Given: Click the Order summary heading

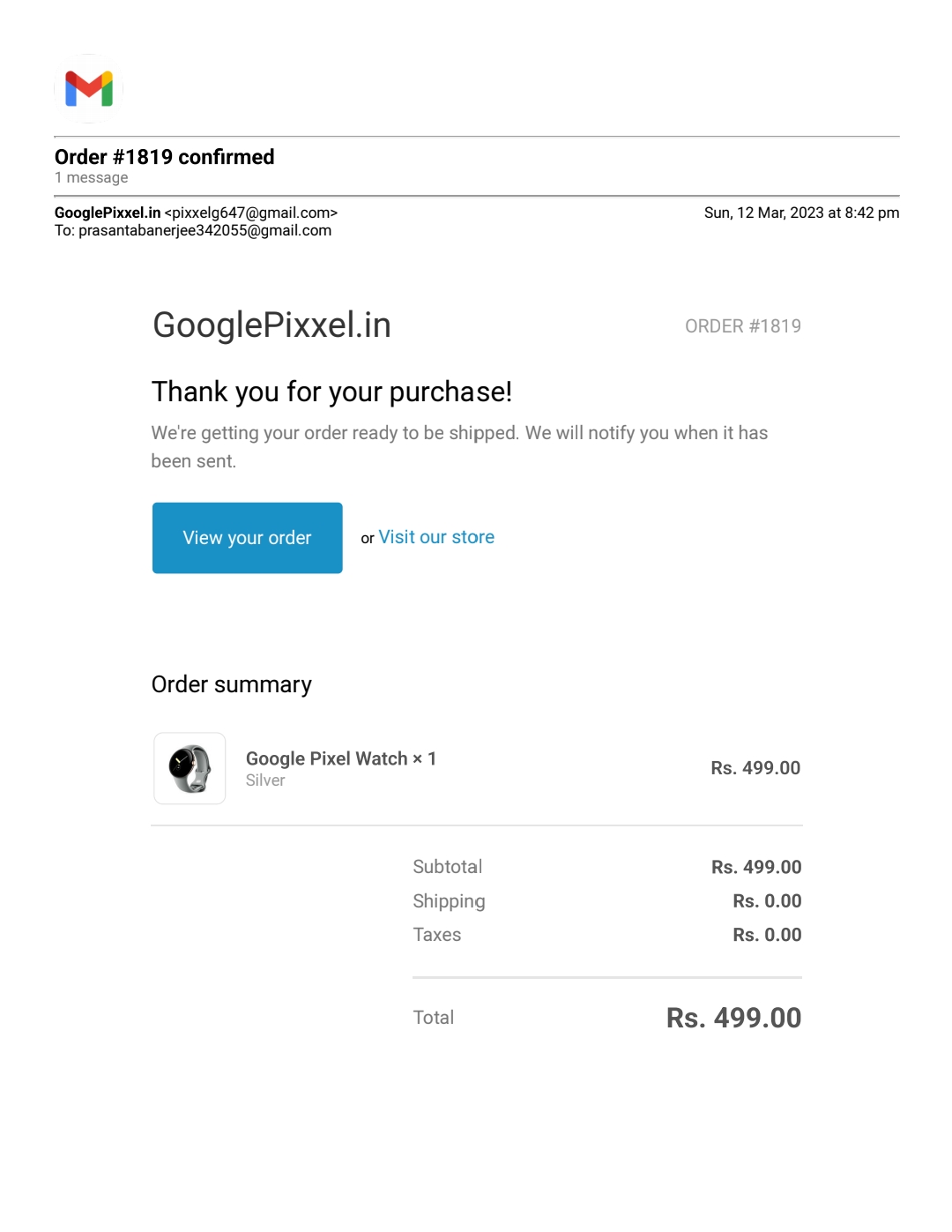Looking at the screenshot, I should [x=232, y=684].
